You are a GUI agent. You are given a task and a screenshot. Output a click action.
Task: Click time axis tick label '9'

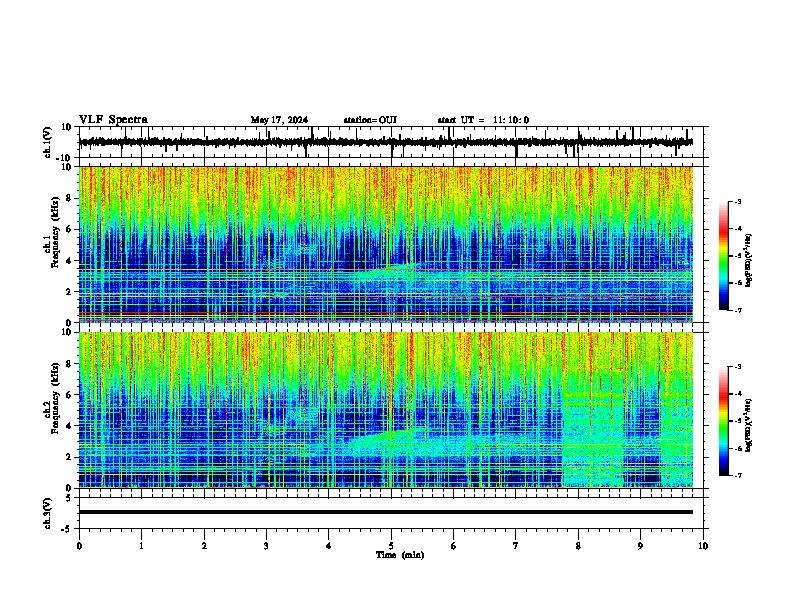pos(640,546)
